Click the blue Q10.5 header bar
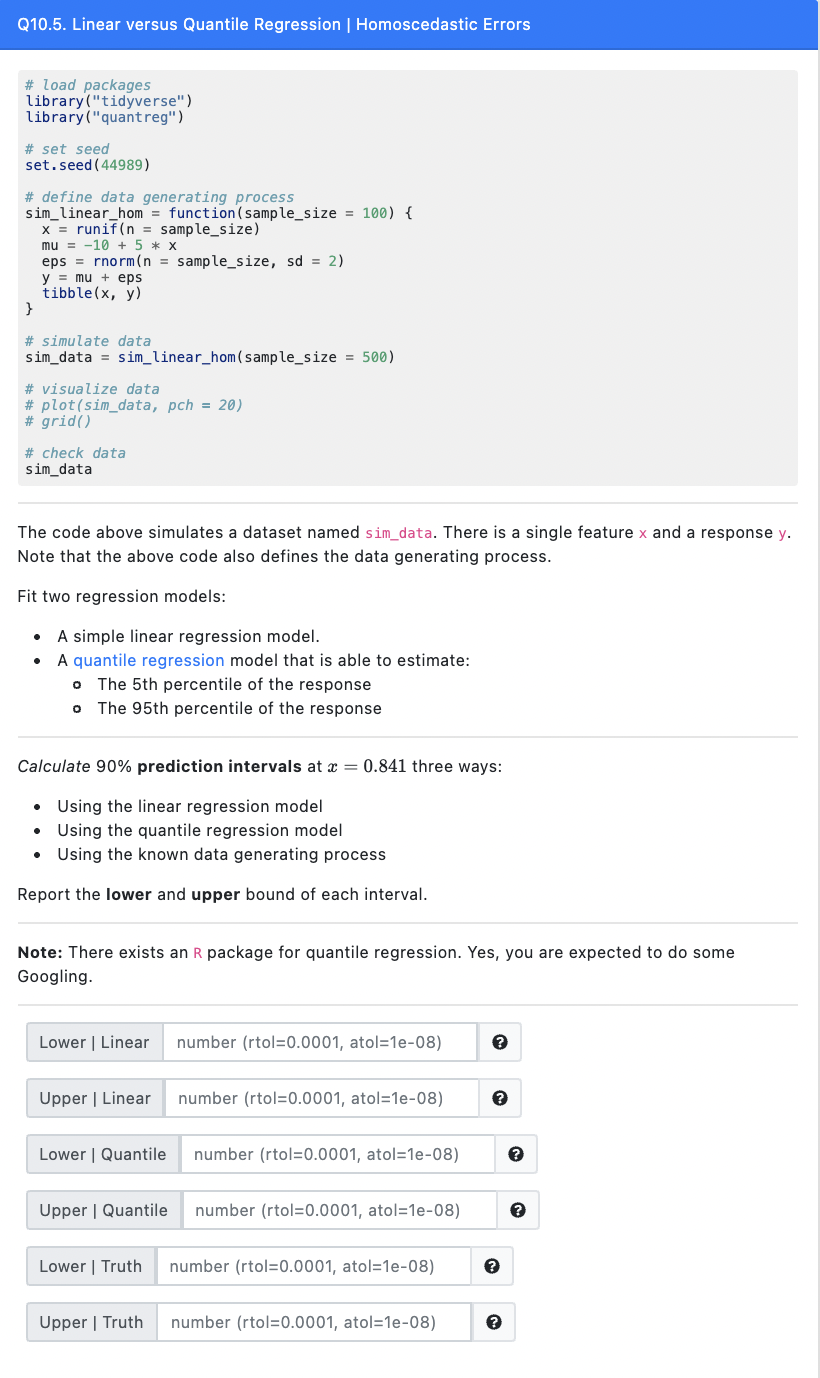Viewport: 820px width, 1378px height. pyautogui.click(x=410, y=25)
